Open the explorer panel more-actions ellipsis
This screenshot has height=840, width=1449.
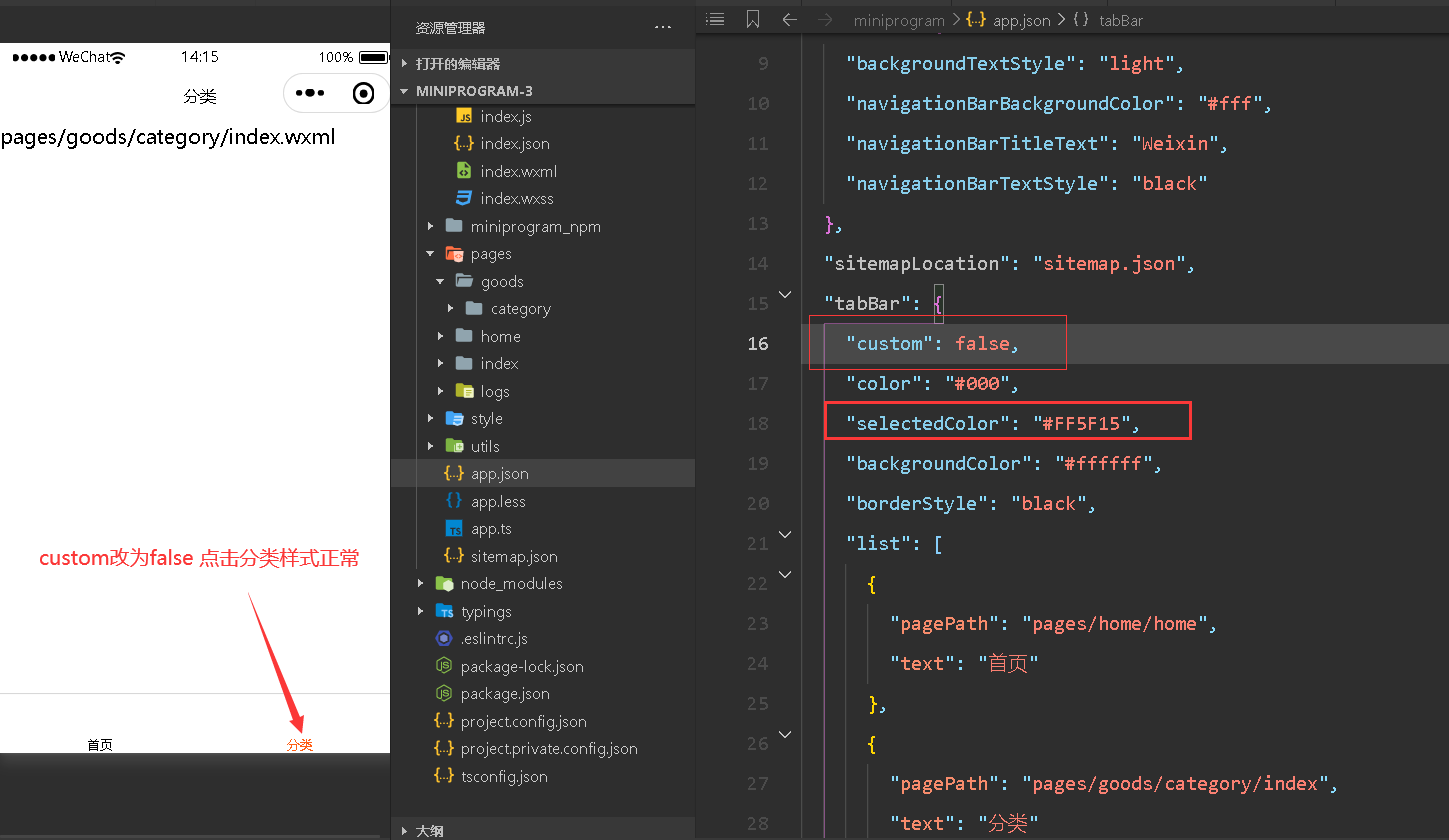pyautogui.click(x=663, y=27)
